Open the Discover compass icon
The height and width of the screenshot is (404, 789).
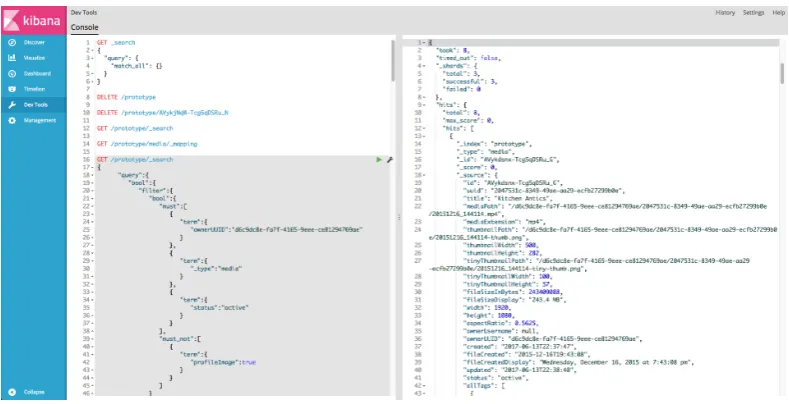(x=13, y=43)
